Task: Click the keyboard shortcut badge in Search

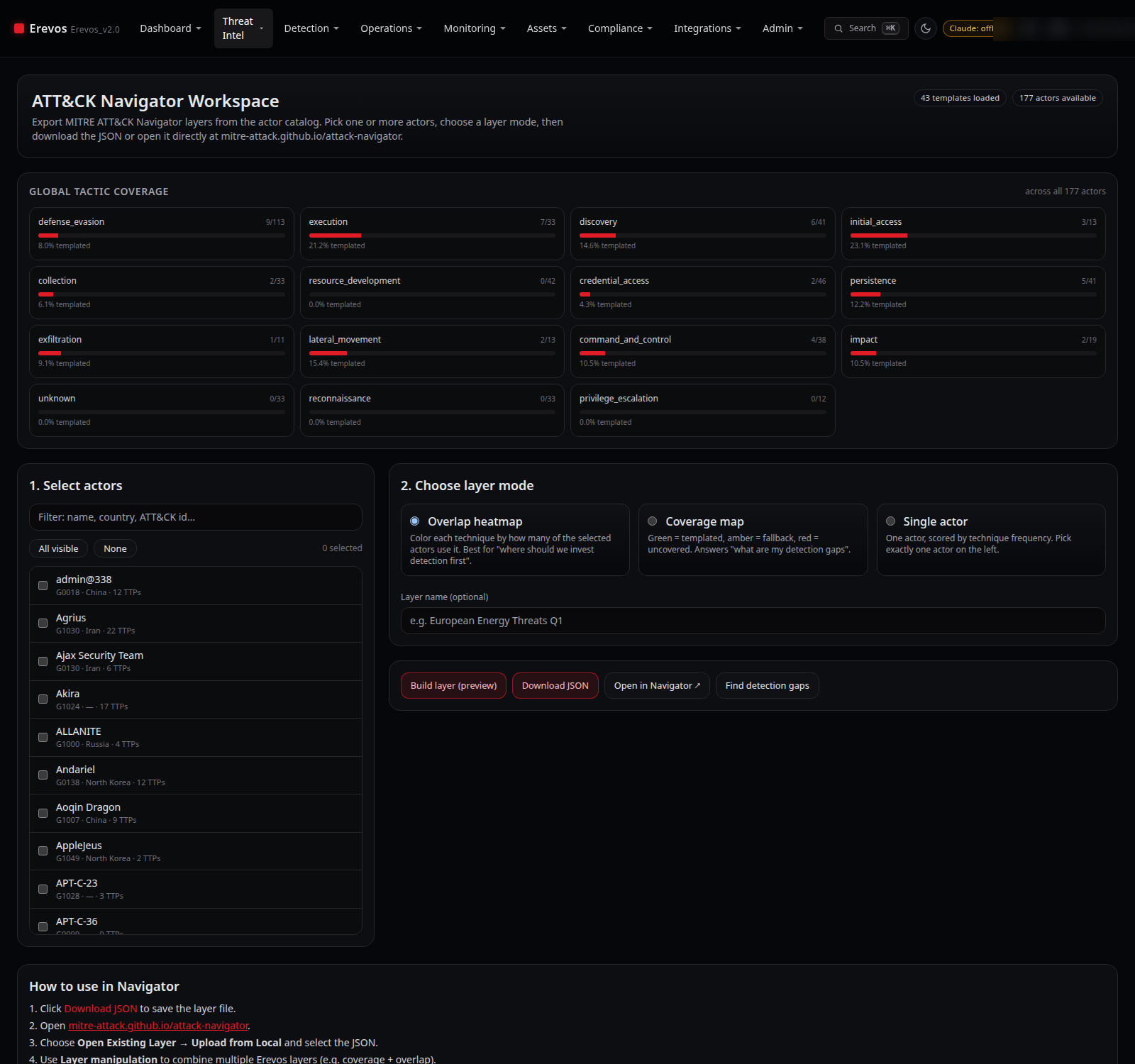Action: [890, 28]
